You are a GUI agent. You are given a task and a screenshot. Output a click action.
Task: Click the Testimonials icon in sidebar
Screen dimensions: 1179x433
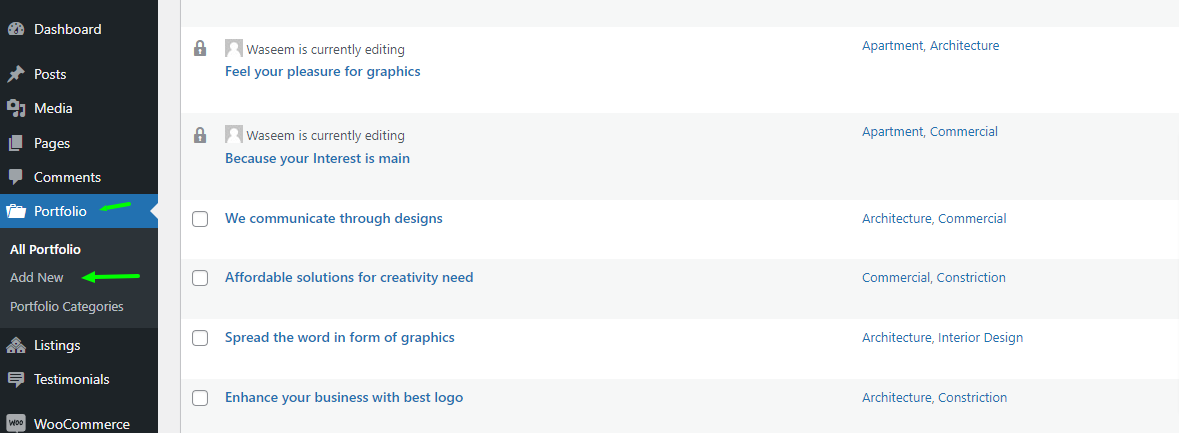(16, 379)
